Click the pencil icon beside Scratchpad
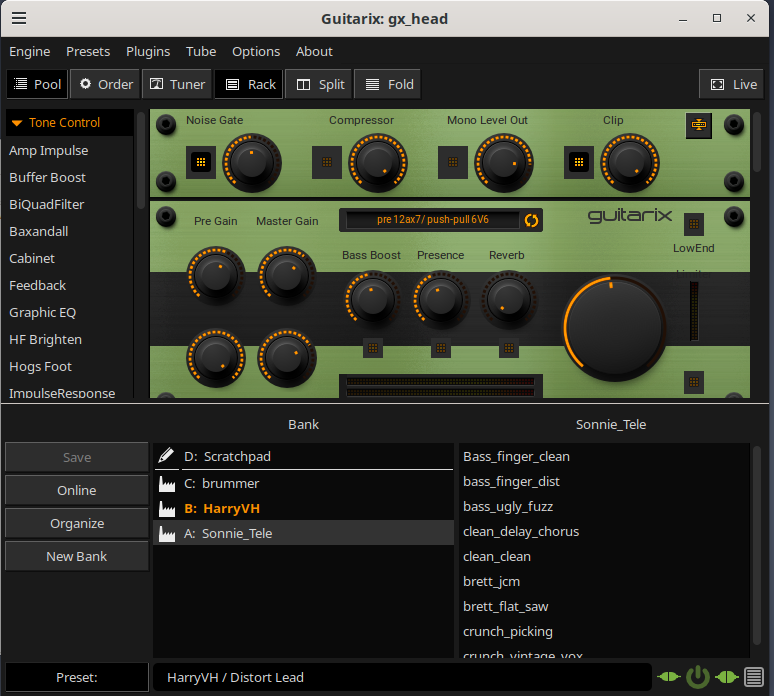774x696 pixels. [x=166, y=456]
